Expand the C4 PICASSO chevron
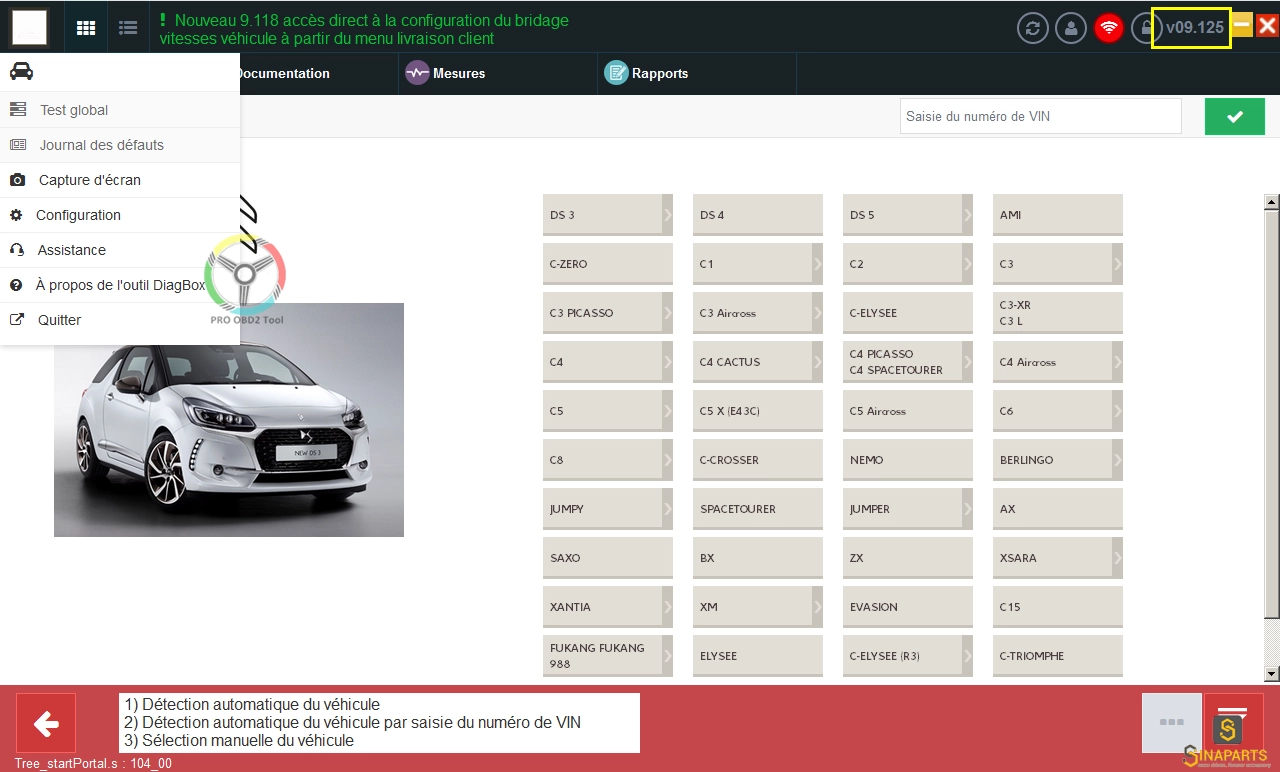1280x772 pixels. [x=967, y=362]
